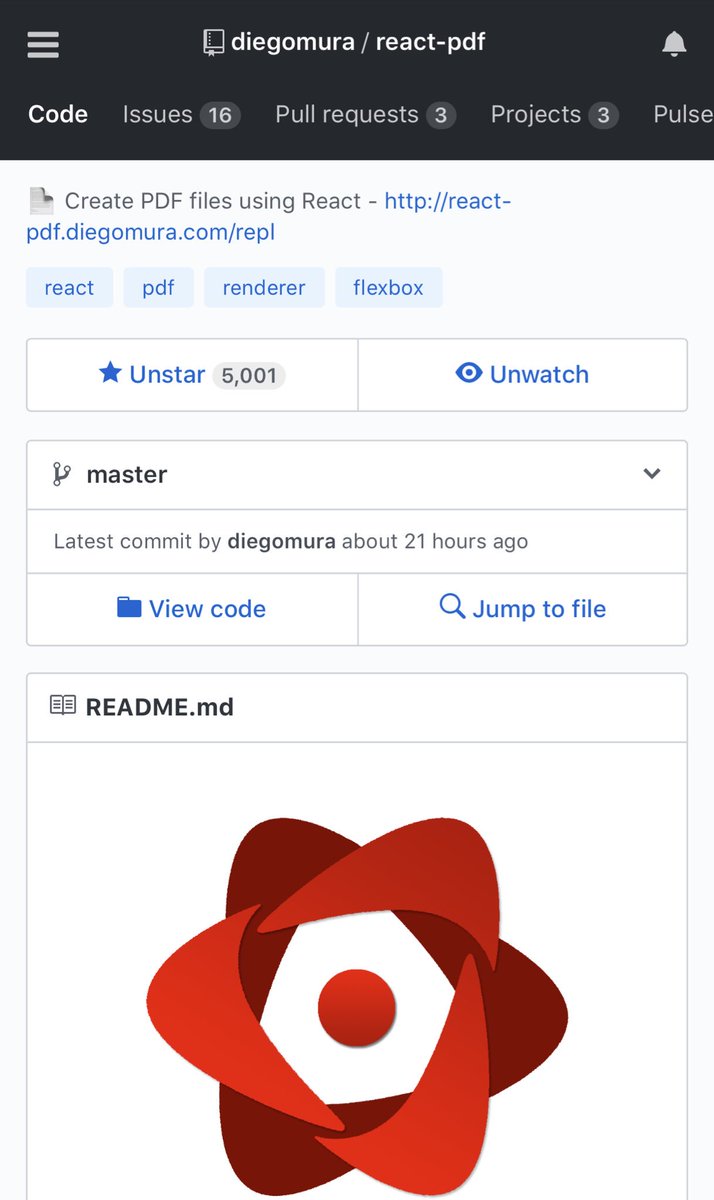Expand the master branch dropdown chevron

652,474
